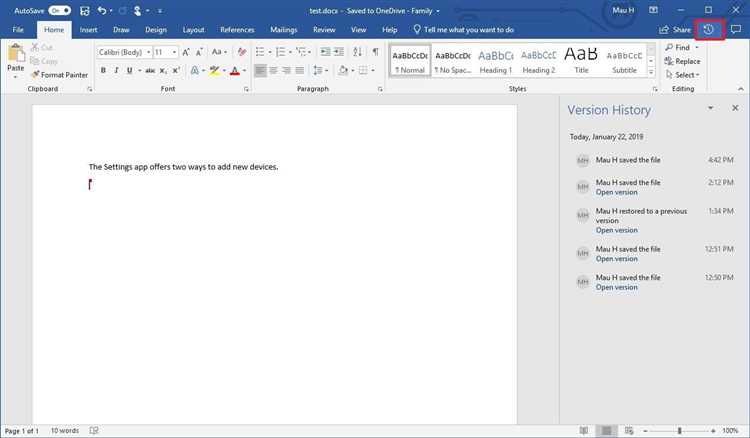The image size is (750, 438).
Task: Apply the Title style
Action: coord(581,61)
